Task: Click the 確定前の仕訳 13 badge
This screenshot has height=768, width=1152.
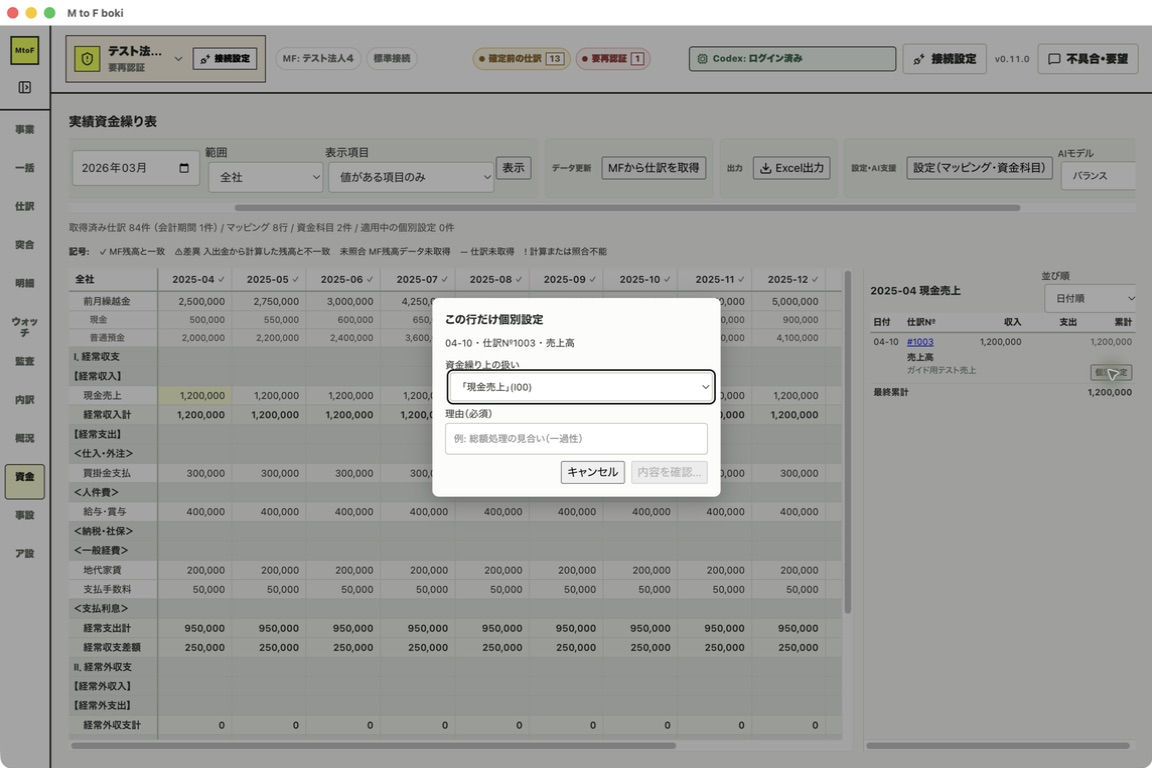Action: [x=521, y=59]
